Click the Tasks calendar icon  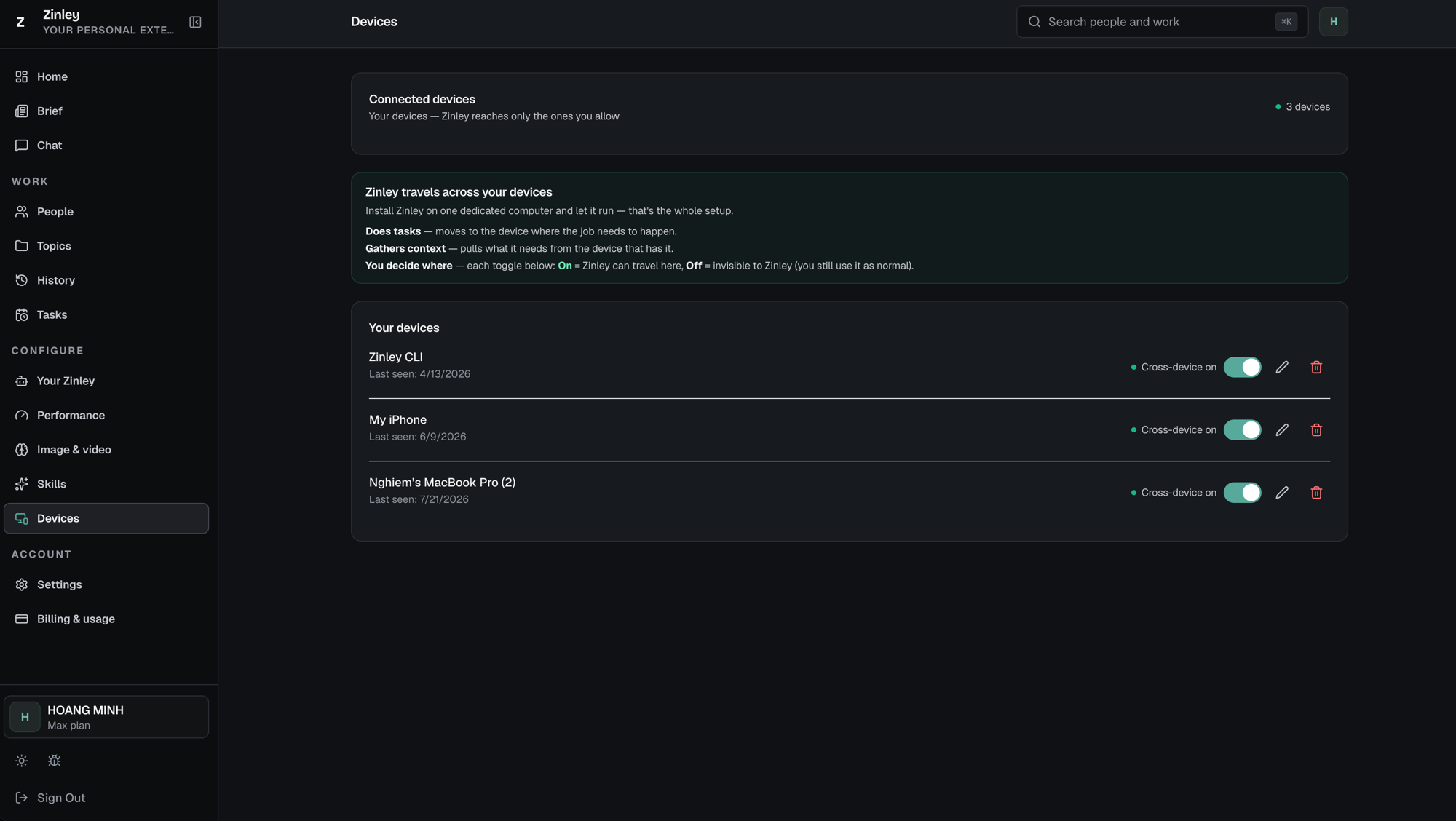pos(22,314)
